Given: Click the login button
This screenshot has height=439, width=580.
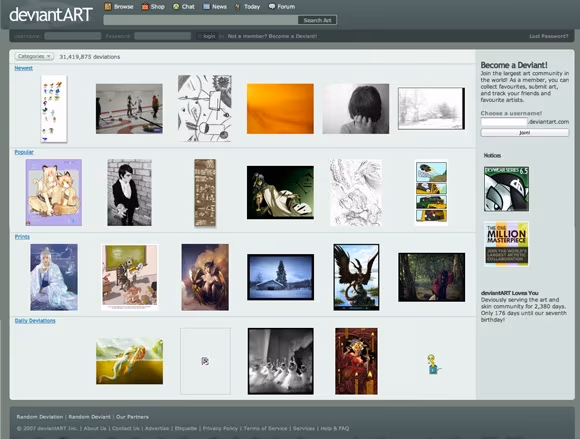Looking at the screenshot, I should [209, 36].
